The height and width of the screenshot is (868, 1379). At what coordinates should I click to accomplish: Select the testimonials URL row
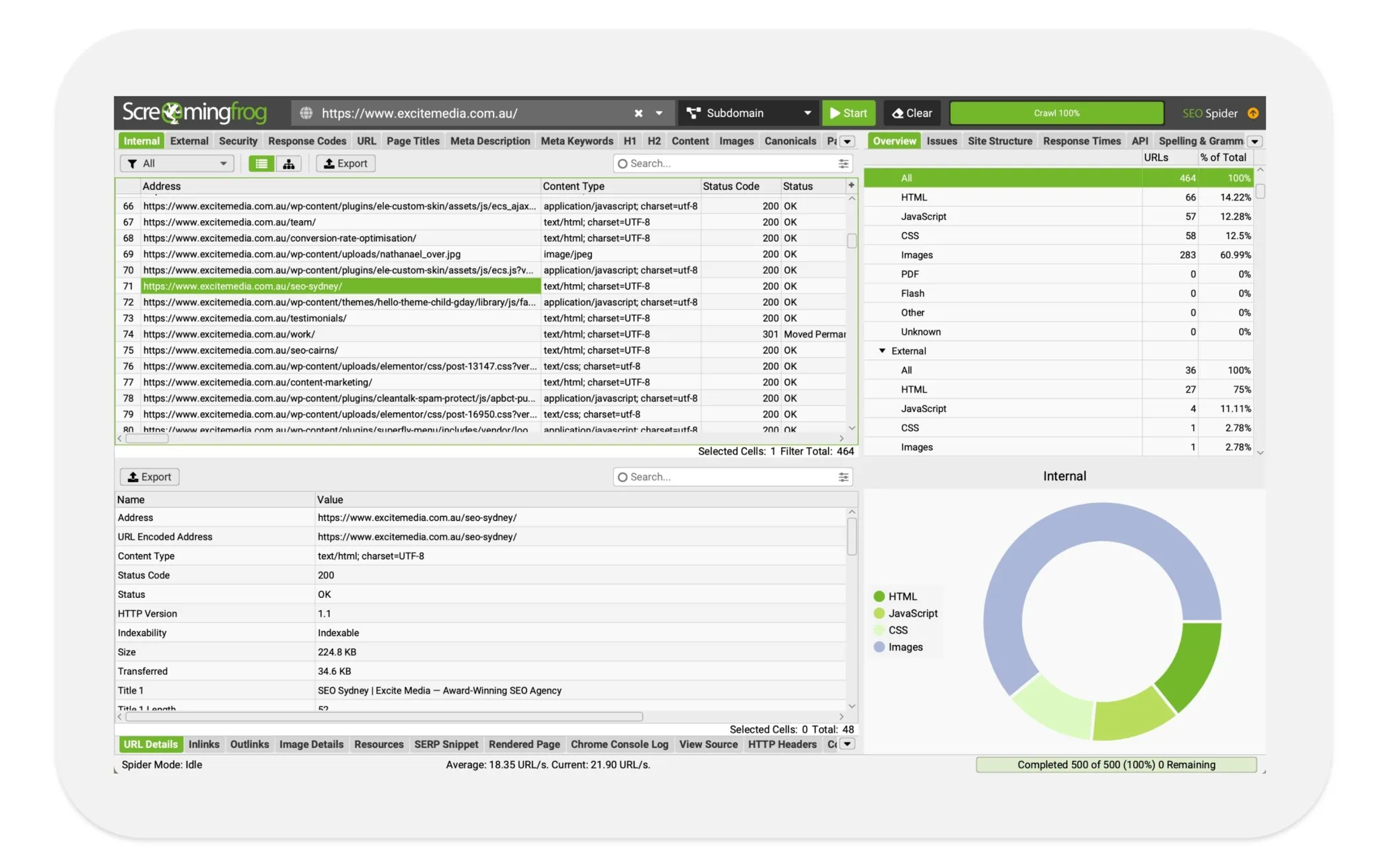340,319
